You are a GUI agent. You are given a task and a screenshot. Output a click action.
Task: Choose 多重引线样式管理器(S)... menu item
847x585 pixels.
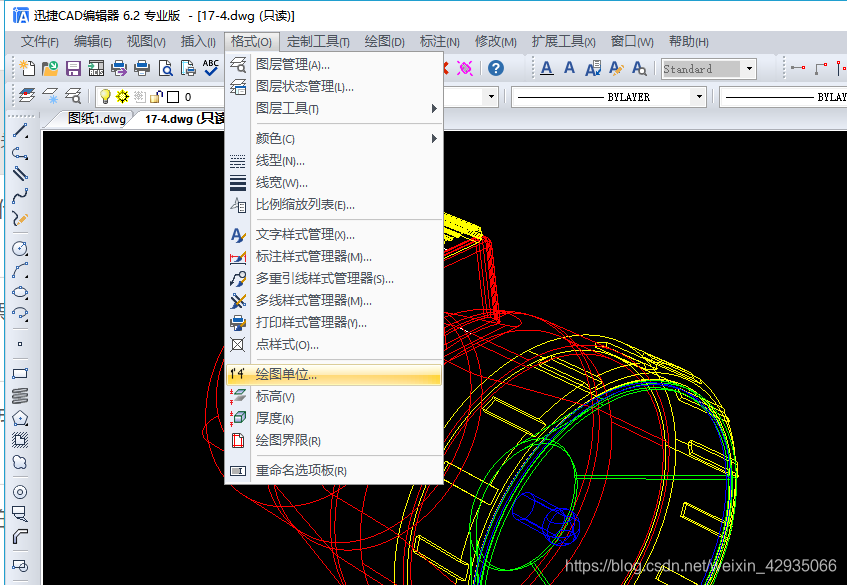(x=334, y=279)
